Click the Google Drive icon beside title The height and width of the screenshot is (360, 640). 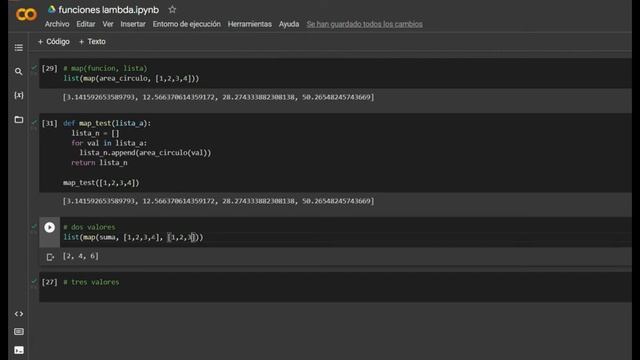(x=51, y=9)
